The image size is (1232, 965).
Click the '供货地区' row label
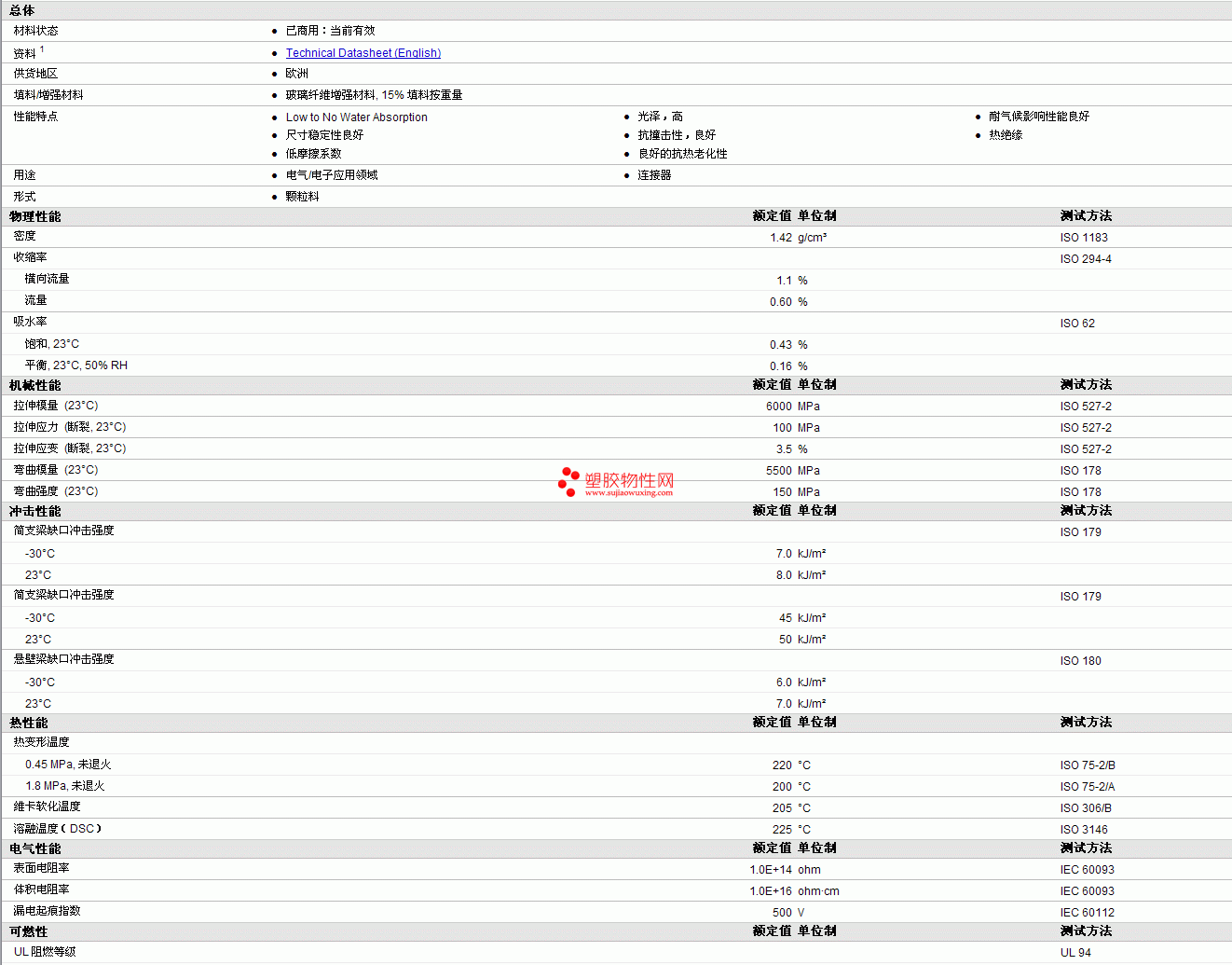pyautogui.click(x=35, y=74)
